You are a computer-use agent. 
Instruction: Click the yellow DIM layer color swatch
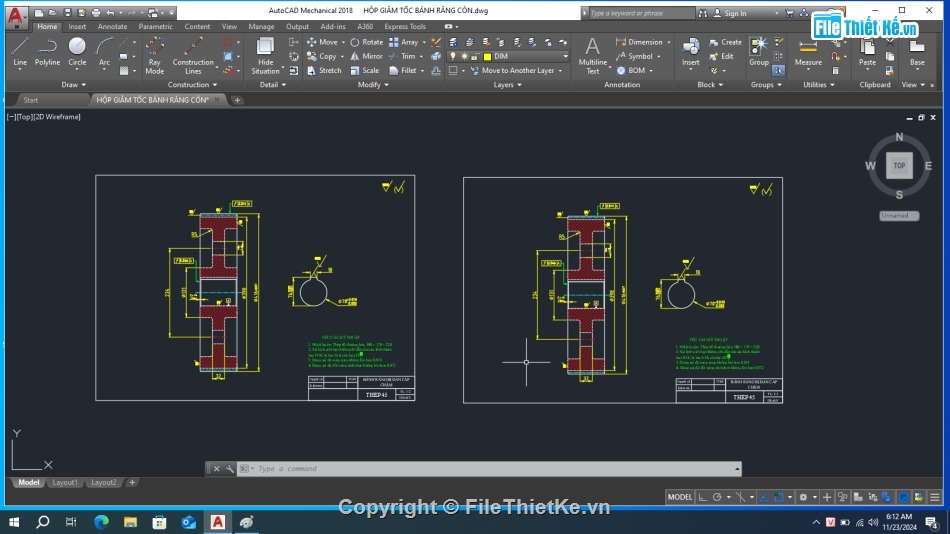click(x=487, y=56)
